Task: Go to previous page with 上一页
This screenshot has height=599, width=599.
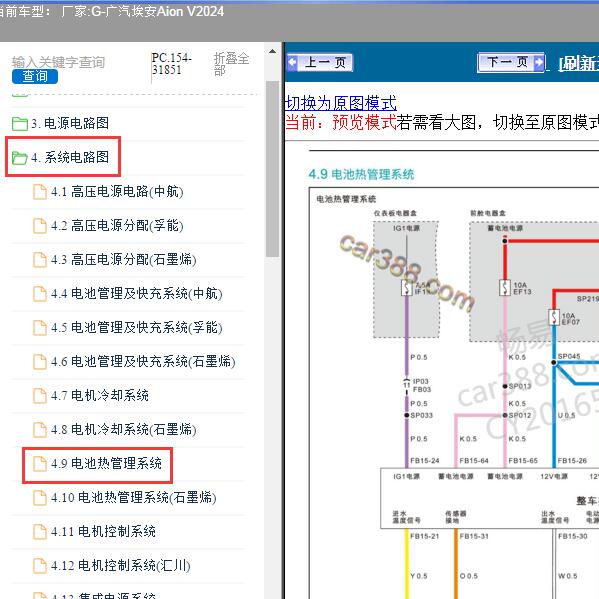Action: pos(320,62)
